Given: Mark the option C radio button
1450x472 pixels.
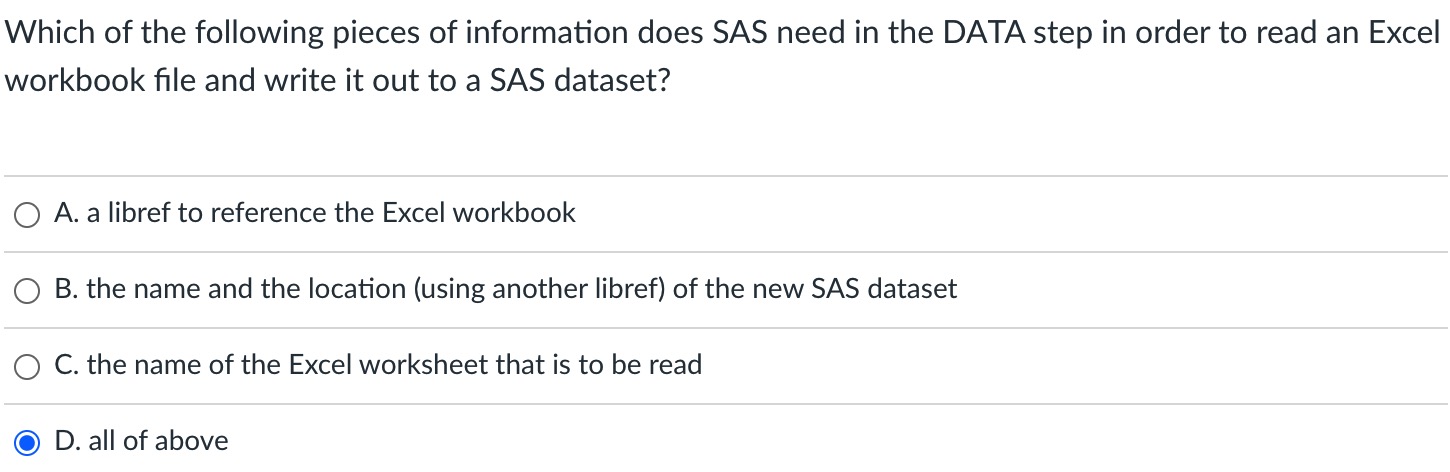Looking at the screenshot, I should (27, 367).
